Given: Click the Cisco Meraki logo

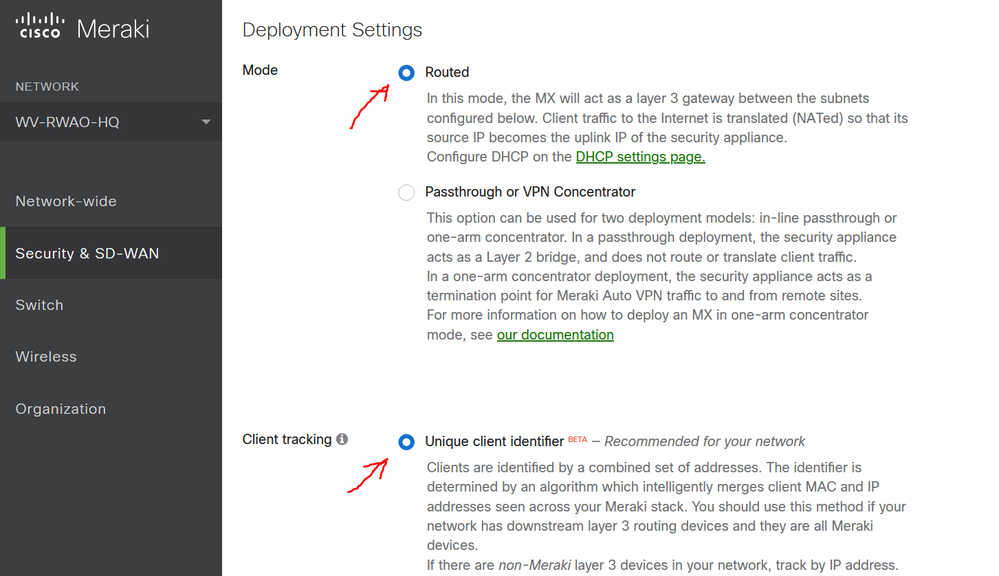Looking at the screenshot, I should coord(82,27).
